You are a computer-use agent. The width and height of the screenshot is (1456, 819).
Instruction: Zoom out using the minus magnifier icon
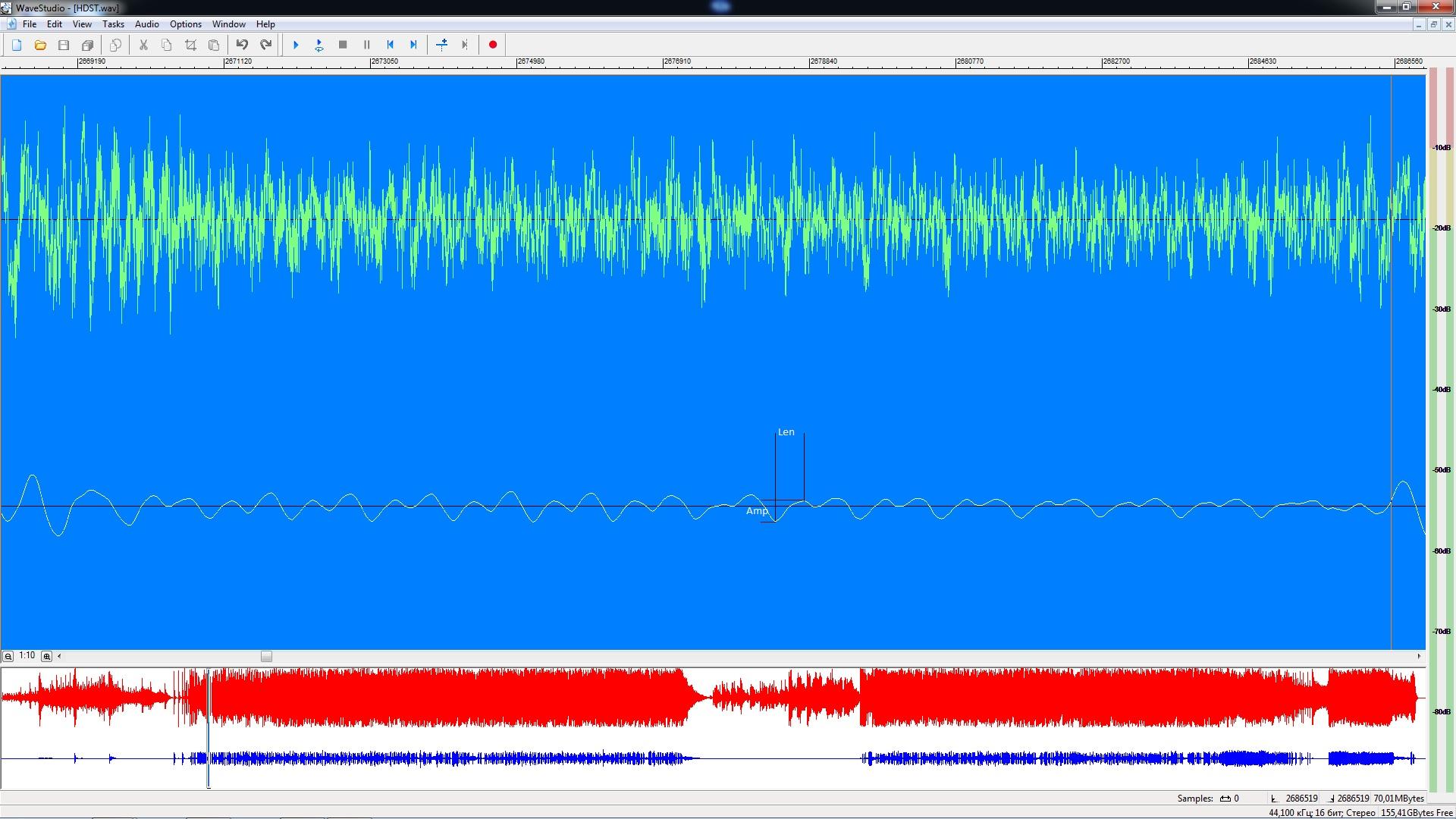coord(8,657)
